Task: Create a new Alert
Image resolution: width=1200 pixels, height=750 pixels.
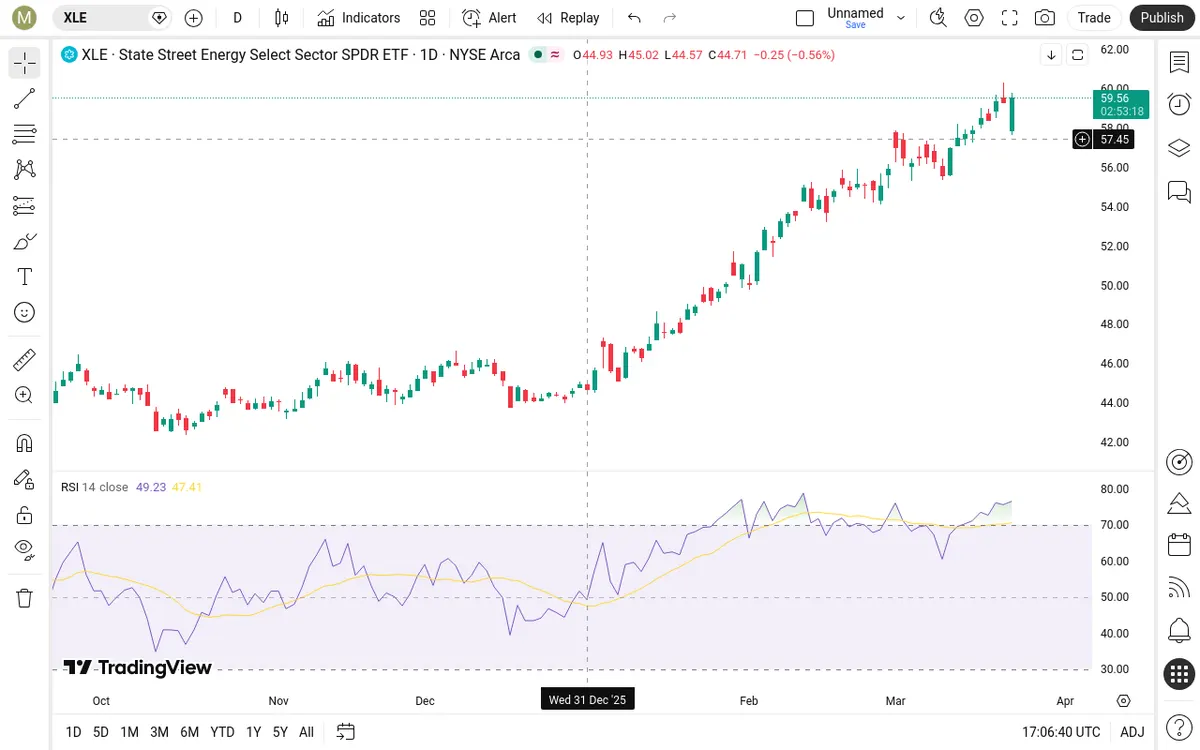Action: [x=490, y=18]
